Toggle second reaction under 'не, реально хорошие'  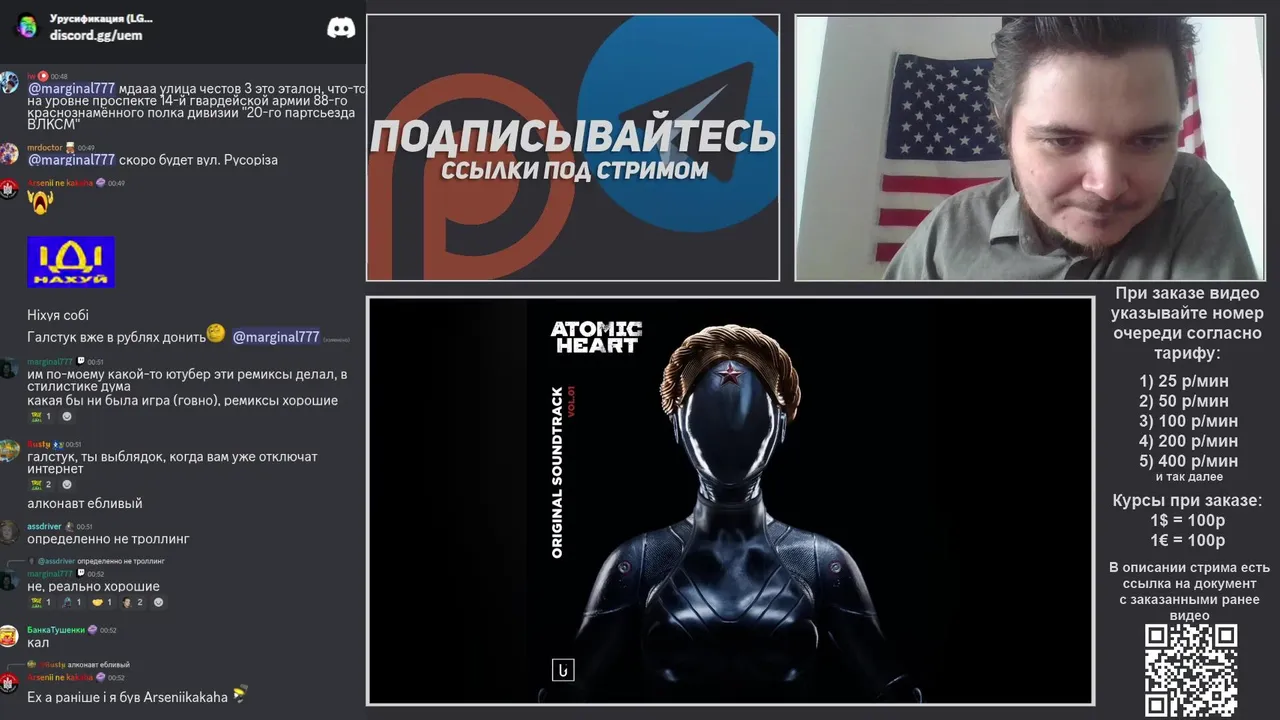tap(71, 603)
